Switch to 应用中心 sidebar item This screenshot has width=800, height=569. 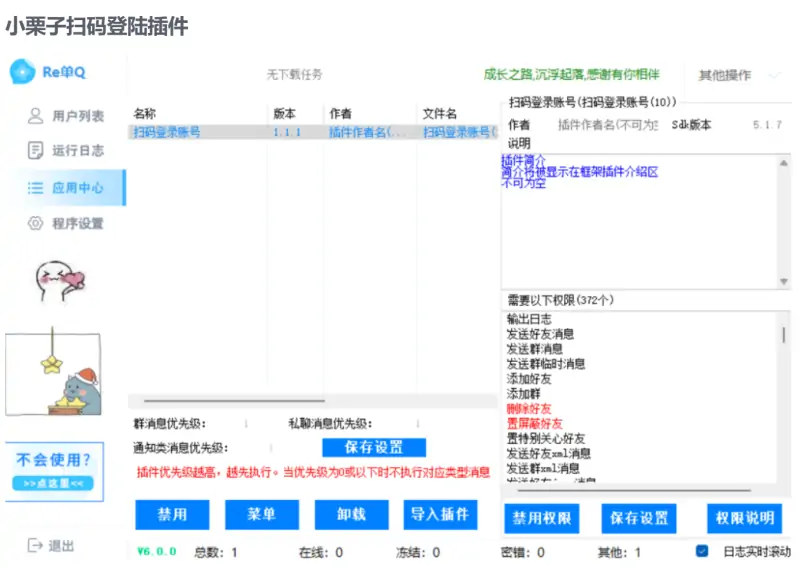pyautogui.click(x=66, y=188)
